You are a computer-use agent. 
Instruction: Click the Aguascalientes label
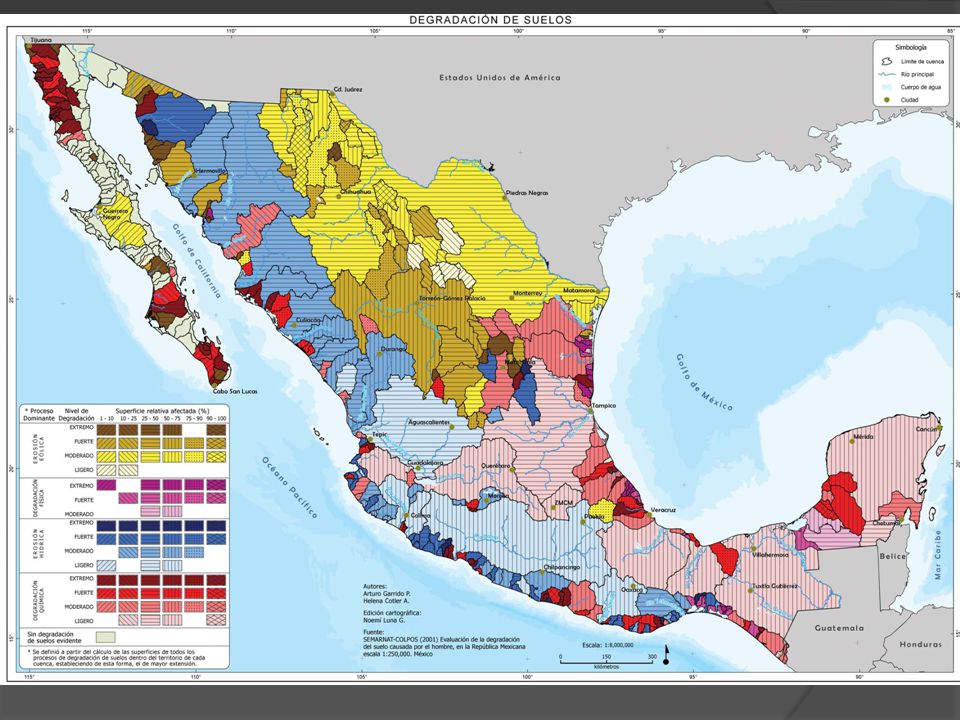point(429,422)
